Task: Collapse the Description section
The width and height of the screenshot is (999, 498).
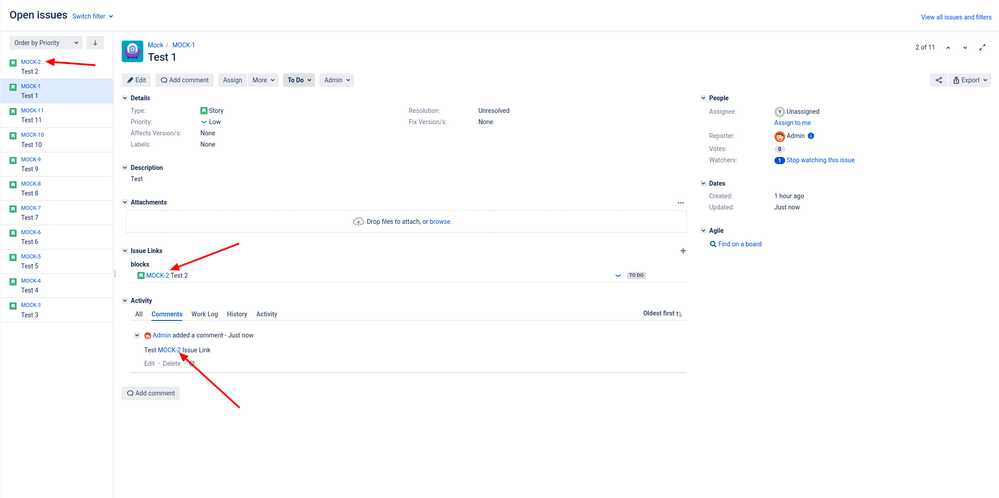Action: pyautogui.click(x=125, y=167)
